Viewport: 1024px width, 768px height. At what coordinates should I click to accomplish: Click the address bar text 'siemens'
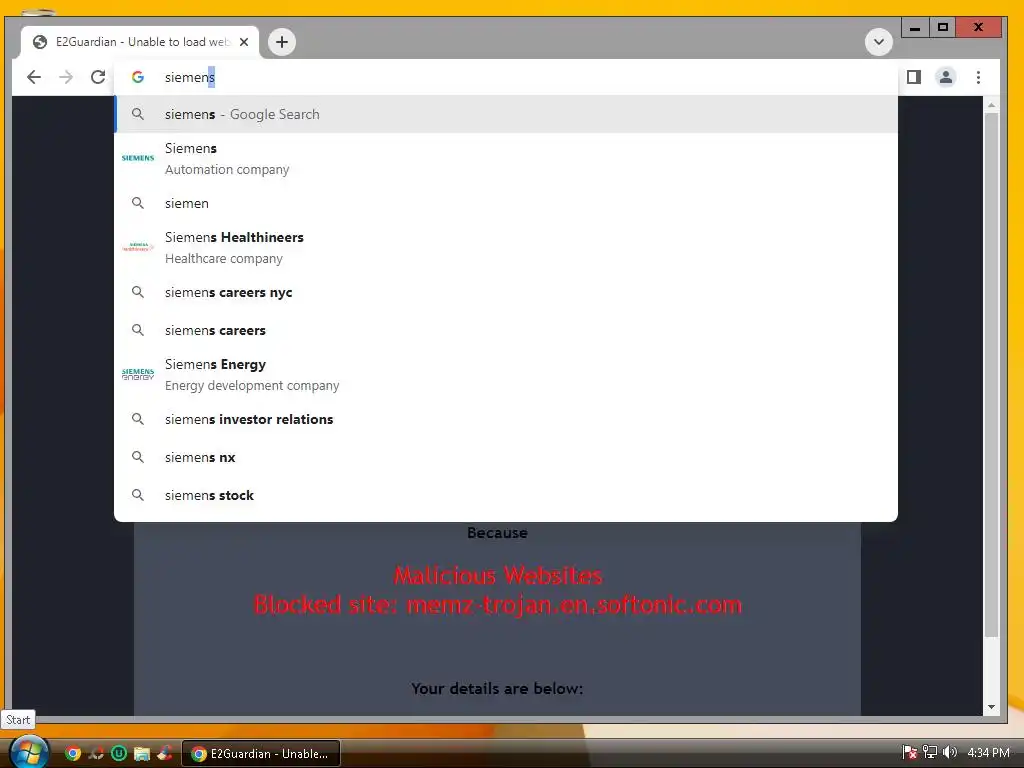(x=189, y=77)
